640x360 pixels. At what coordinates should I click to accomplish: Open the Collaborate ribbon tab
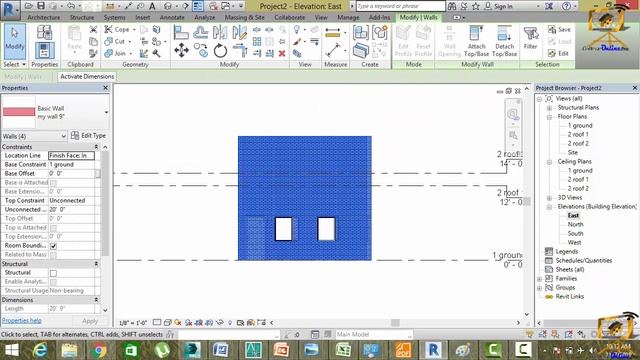(289, 18)
